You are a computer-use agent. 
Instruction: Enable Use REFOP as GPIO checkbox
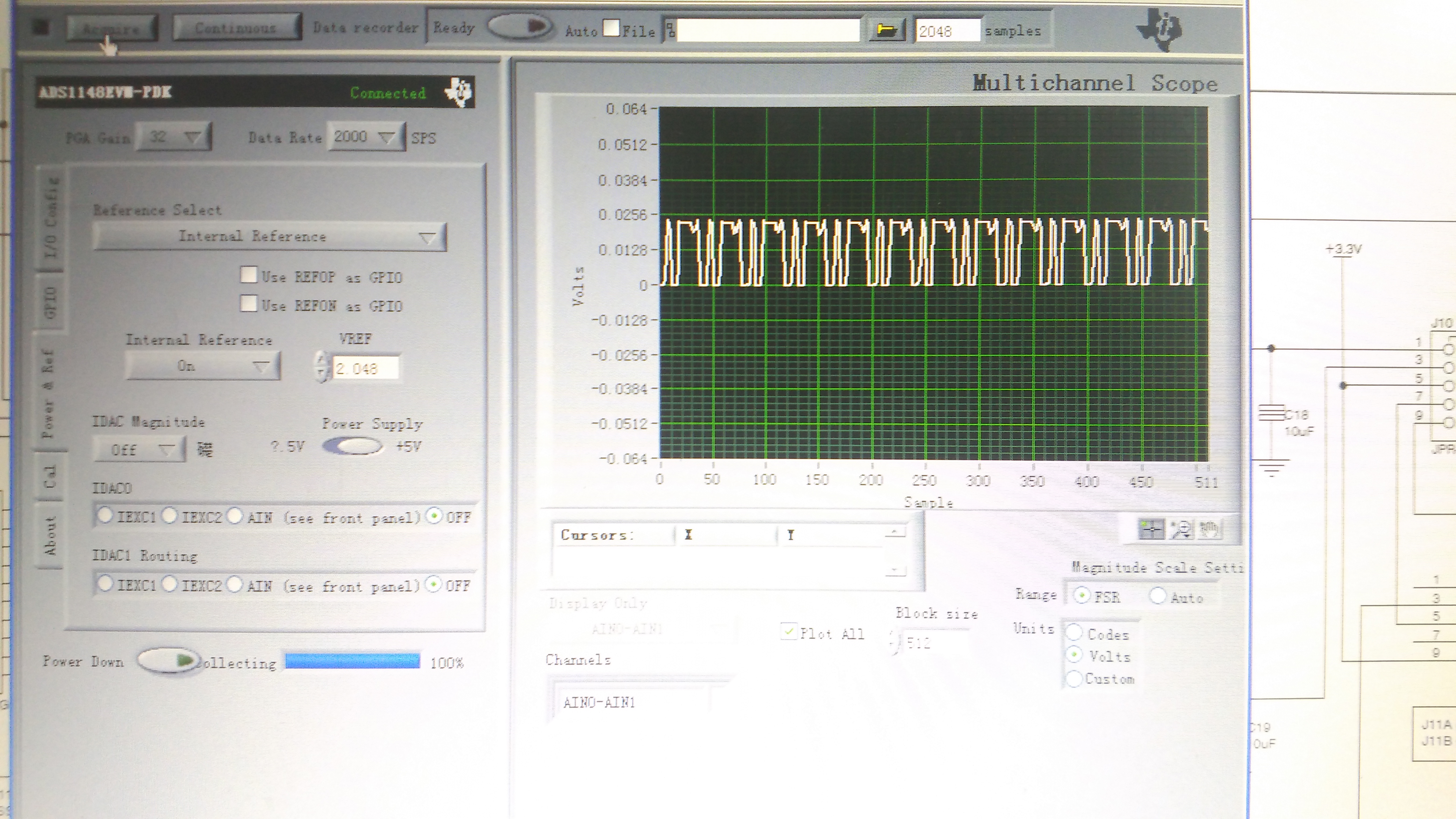(x=249, y=275)
